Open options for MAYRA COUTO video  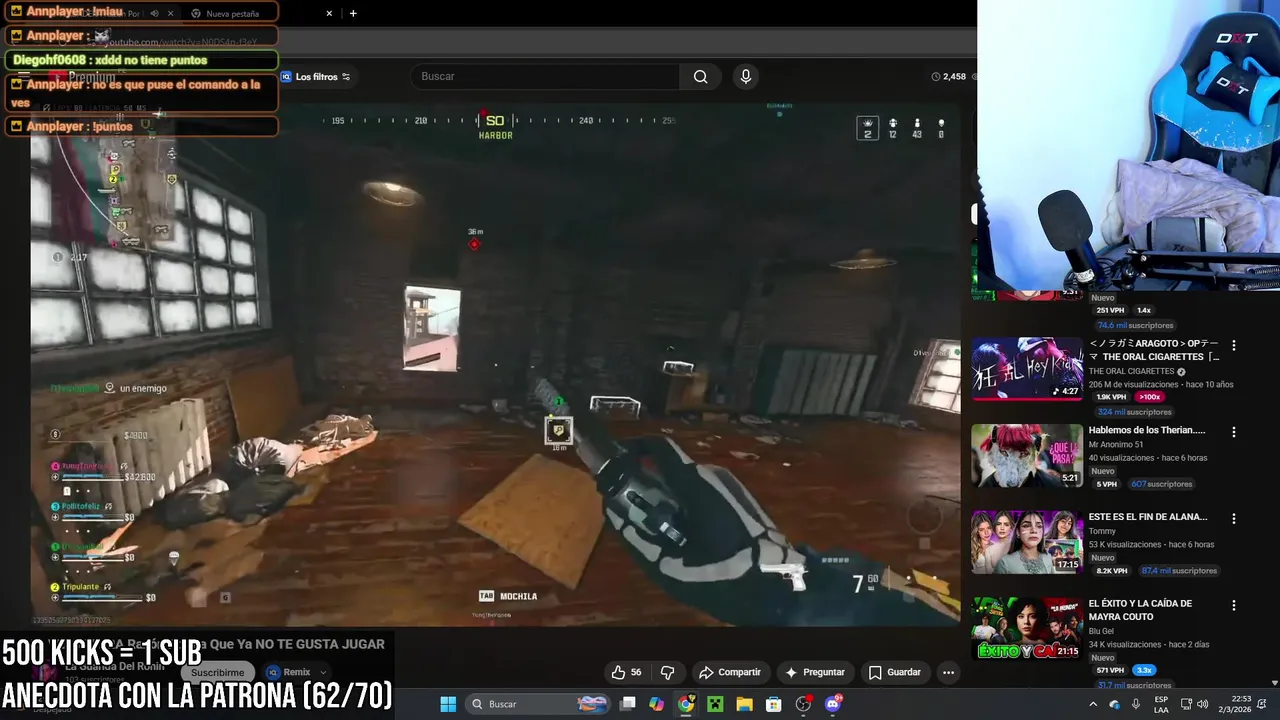point(1233,605)
